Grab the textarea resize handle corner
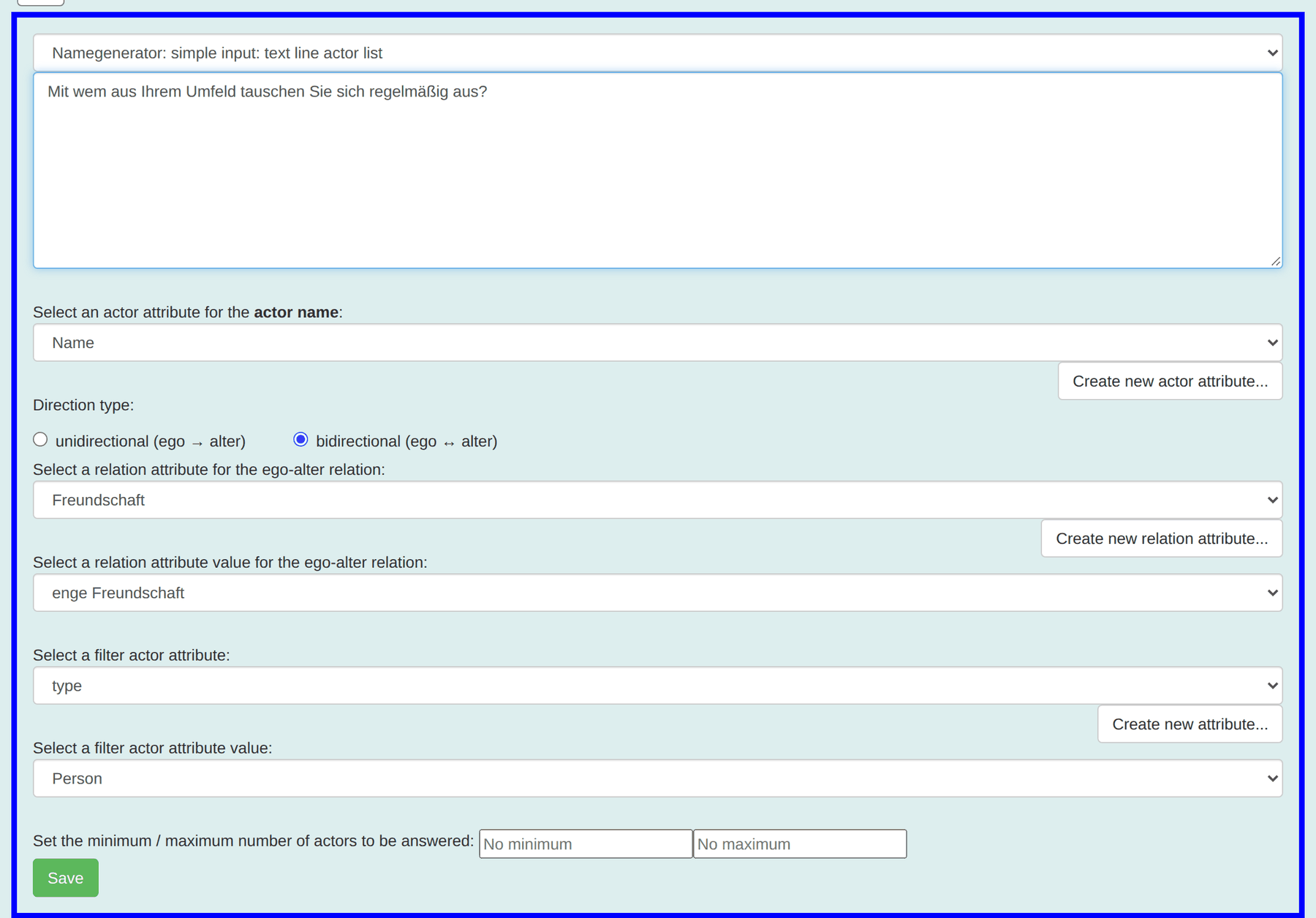The image size is (1316, 918). coord(1276,262)
